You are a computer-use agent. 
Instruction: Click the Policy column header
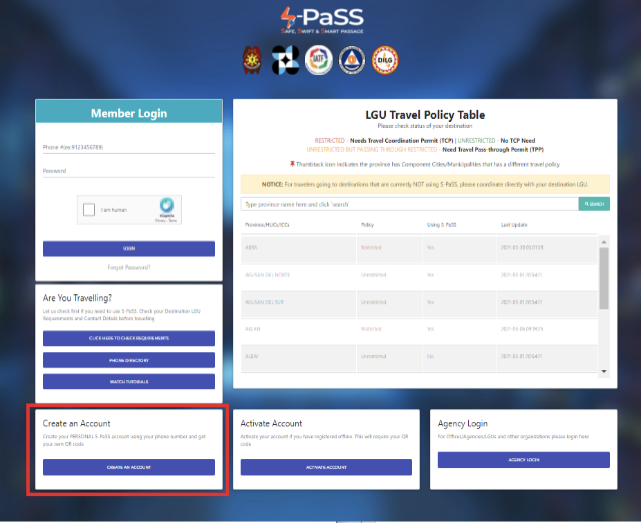pos(367,225)
